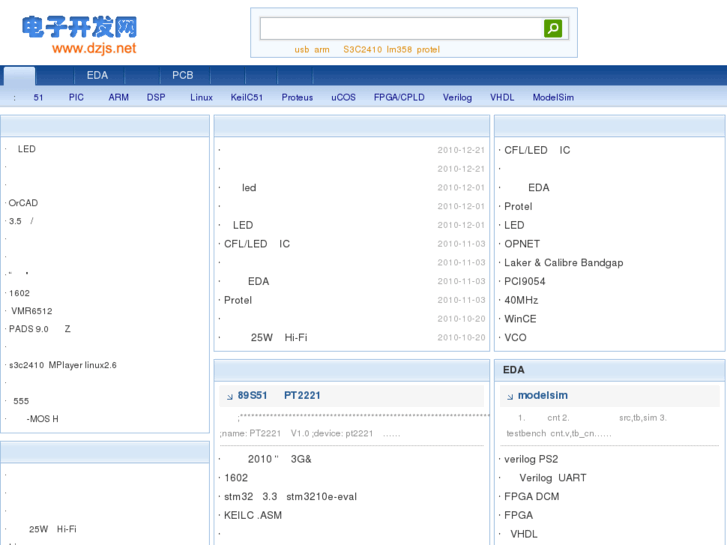
Task: Open the KeilC51 subcategory
Action: [x=247, y=97]
